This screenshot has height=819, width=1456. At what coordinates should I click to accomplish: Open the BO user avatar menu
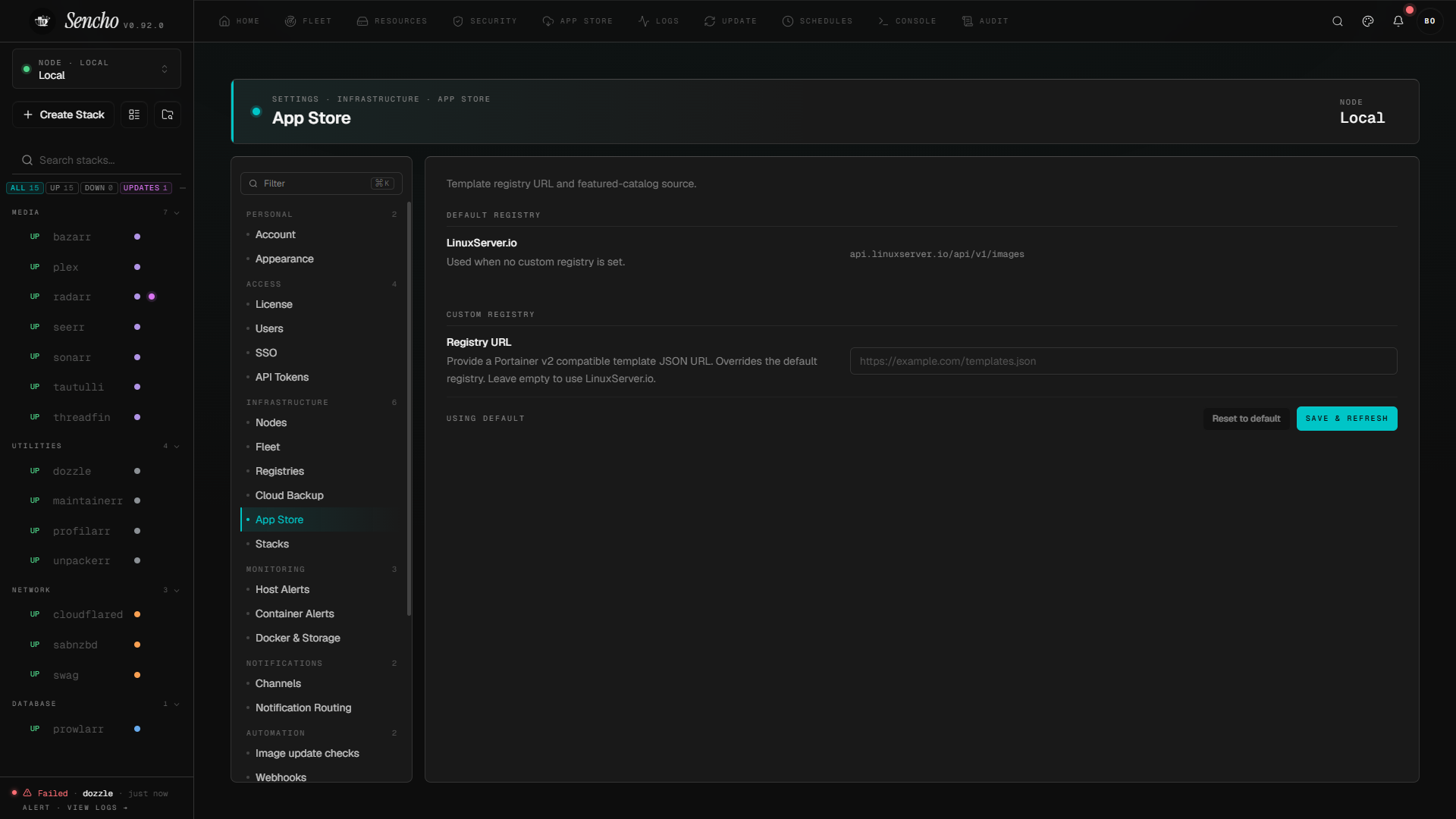[x=1429, y=21]
